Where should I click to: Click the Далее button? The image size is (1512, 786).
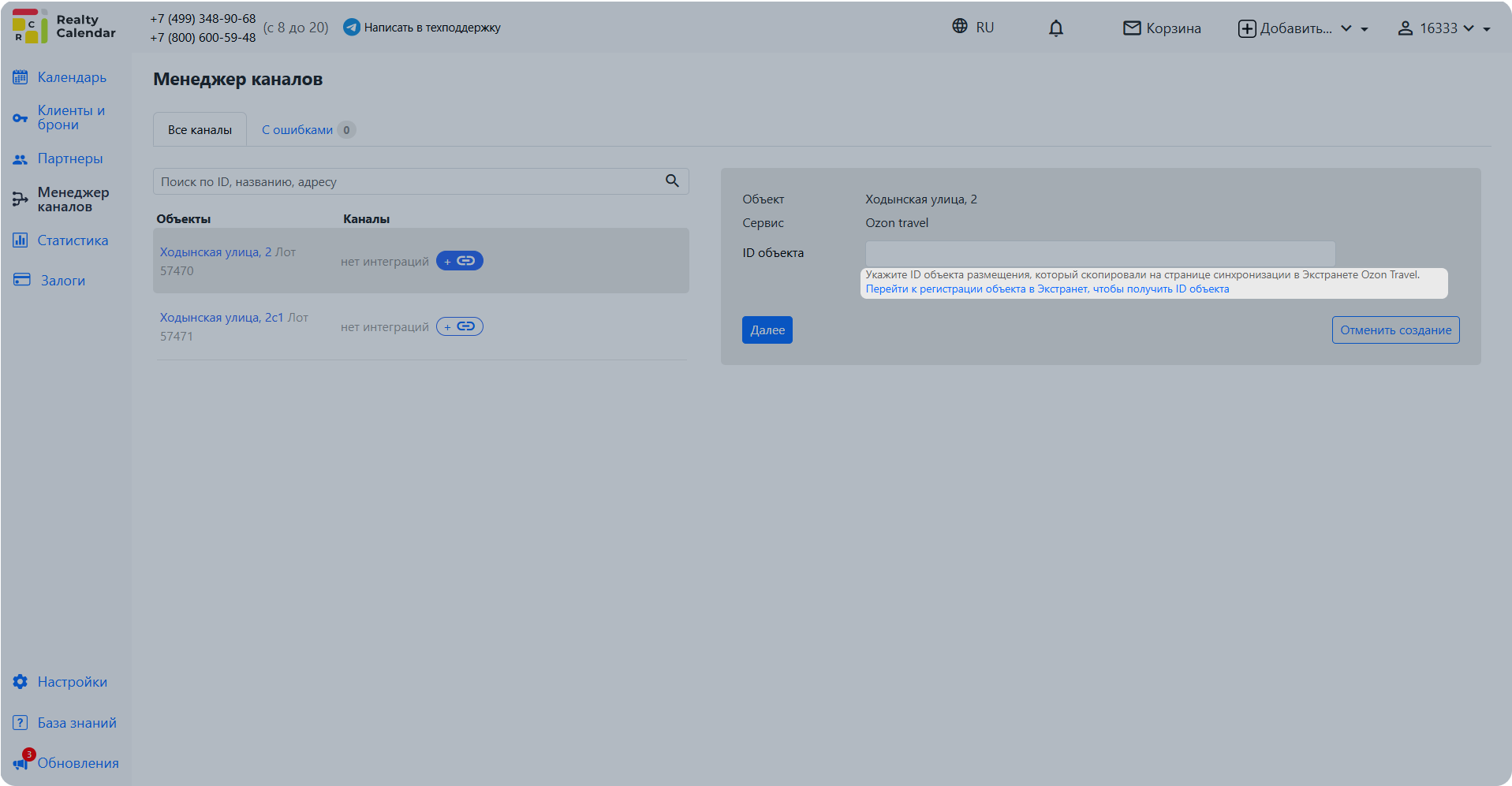767,330
